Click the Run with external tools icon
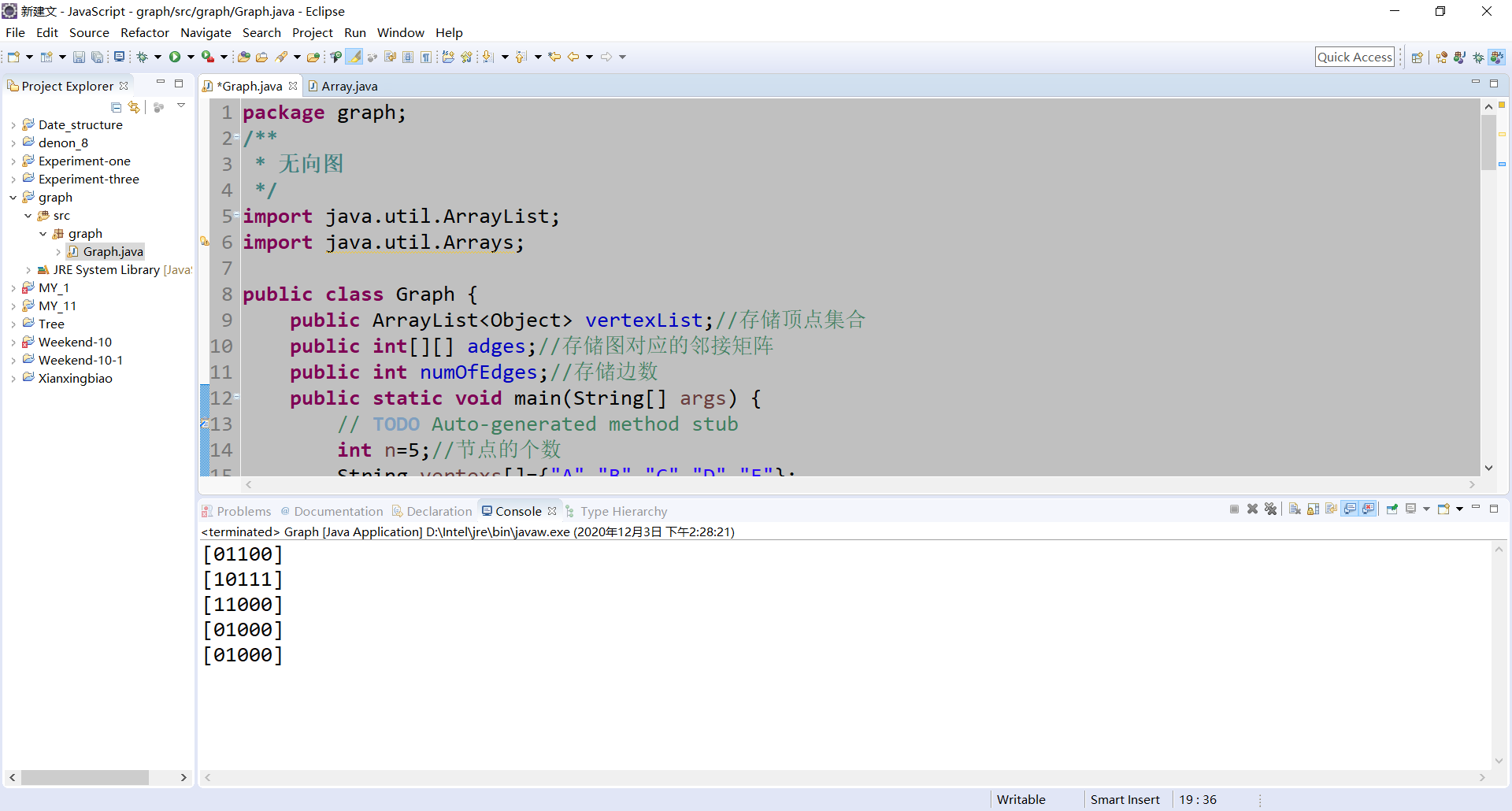 [208, 57]
